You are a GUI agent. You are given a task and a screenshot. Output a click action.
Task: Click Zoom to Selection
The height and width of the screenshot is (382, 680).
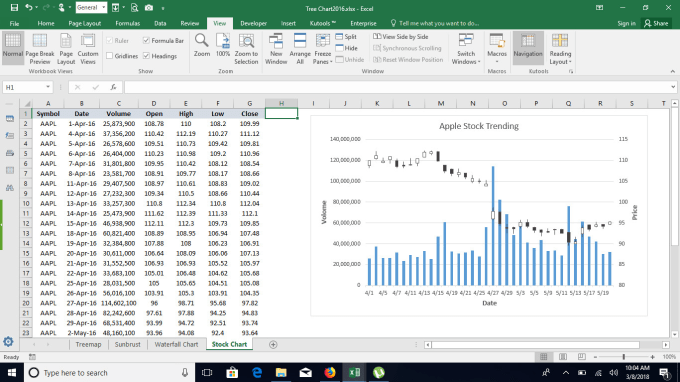coord(246,49)
